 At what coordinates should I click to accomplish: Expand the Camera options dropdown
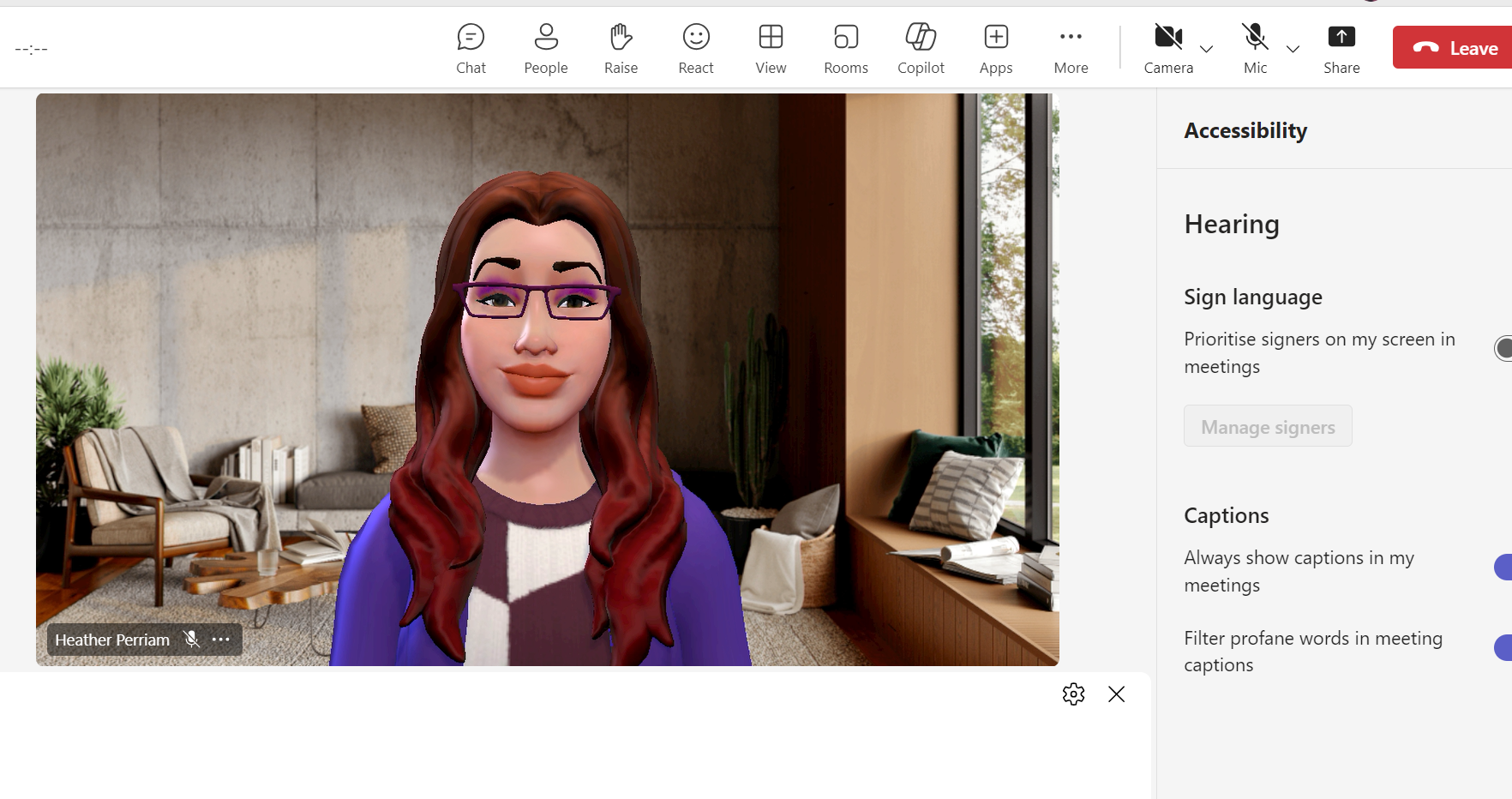click(1207, 49)
